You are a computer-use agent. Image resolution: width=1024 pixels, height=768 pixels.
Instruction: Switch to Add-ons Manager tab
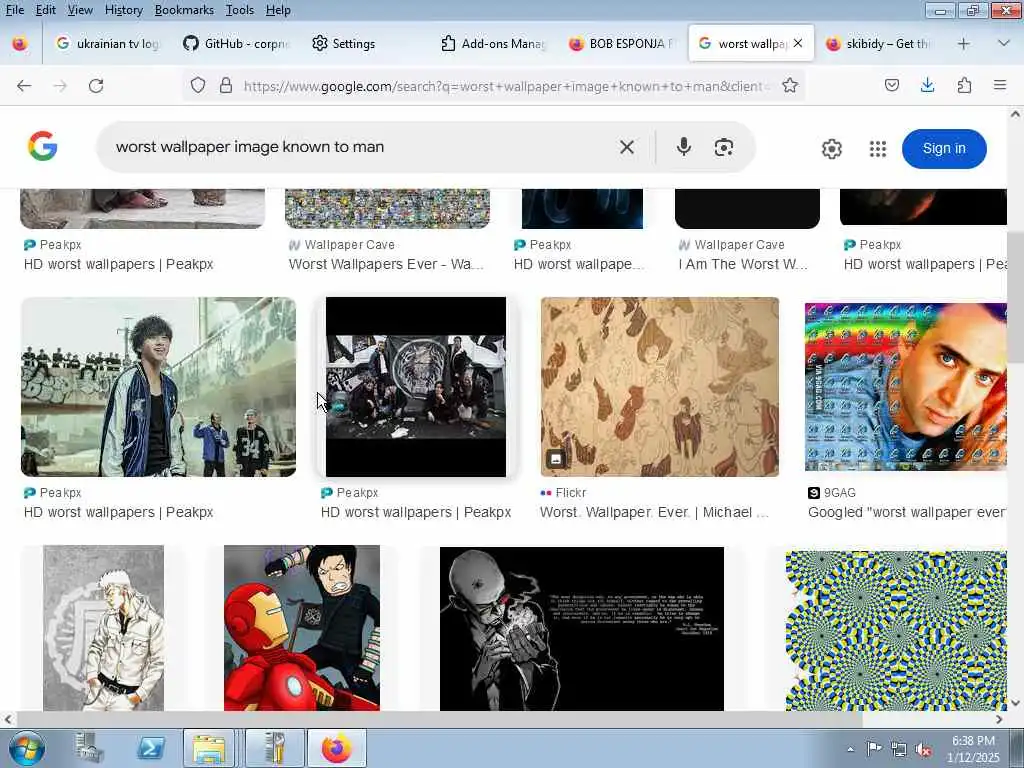click(492, 44)
